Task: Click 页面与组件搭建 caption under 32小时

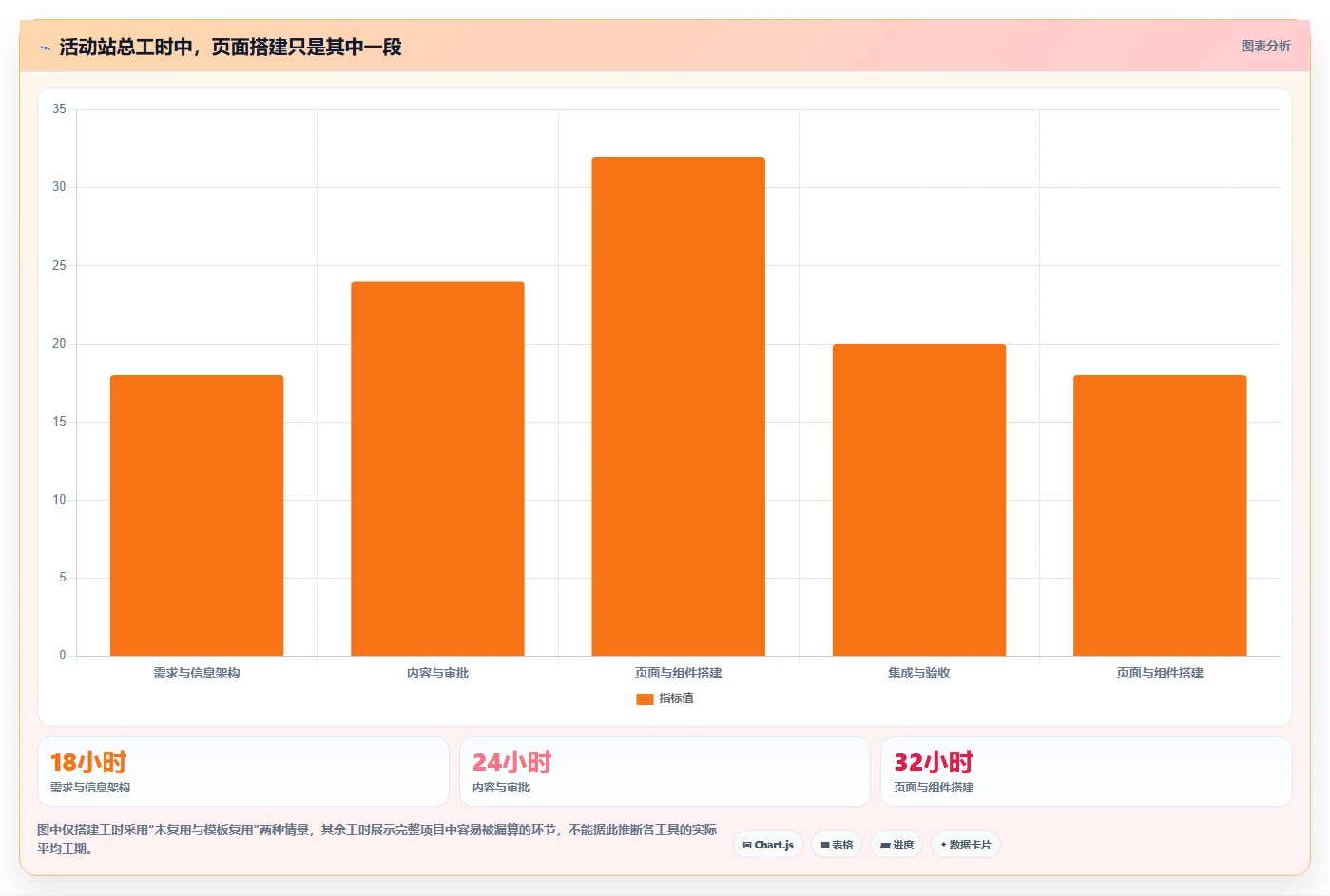Action: point(934,788)
